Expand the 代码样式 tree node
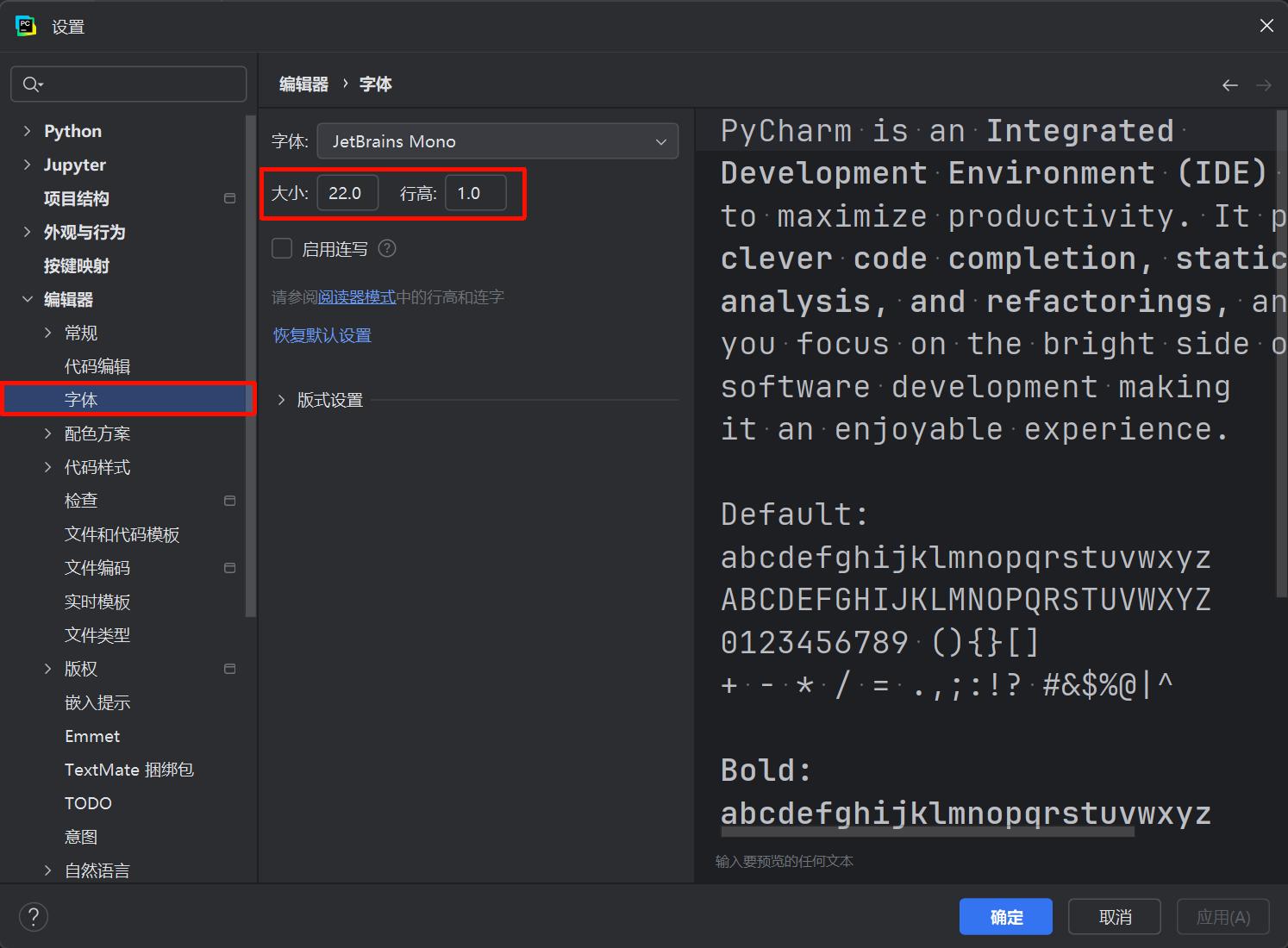Image resolution: width=1288 pixels, height=948 pixels. pos(47,467)
